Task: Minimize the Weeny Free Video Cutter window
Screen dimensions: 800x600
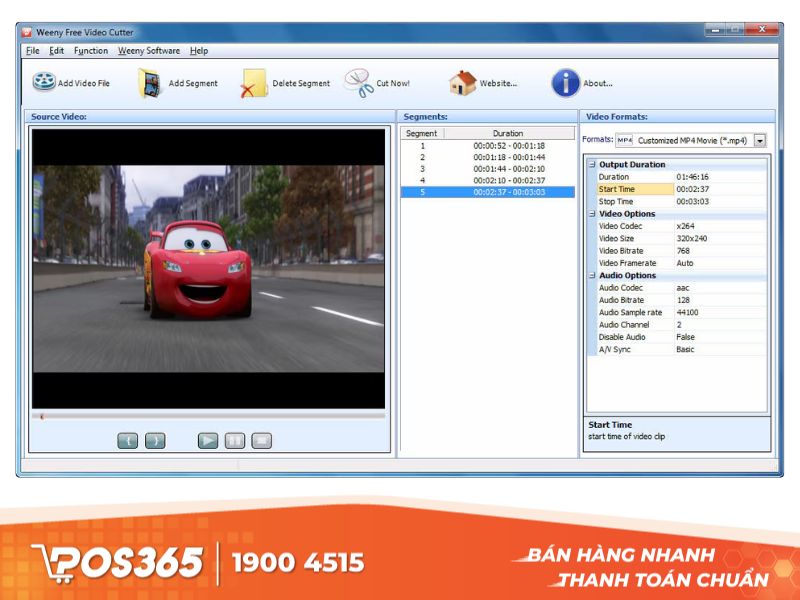Action: pyautogui.click(x=715, y=30)
